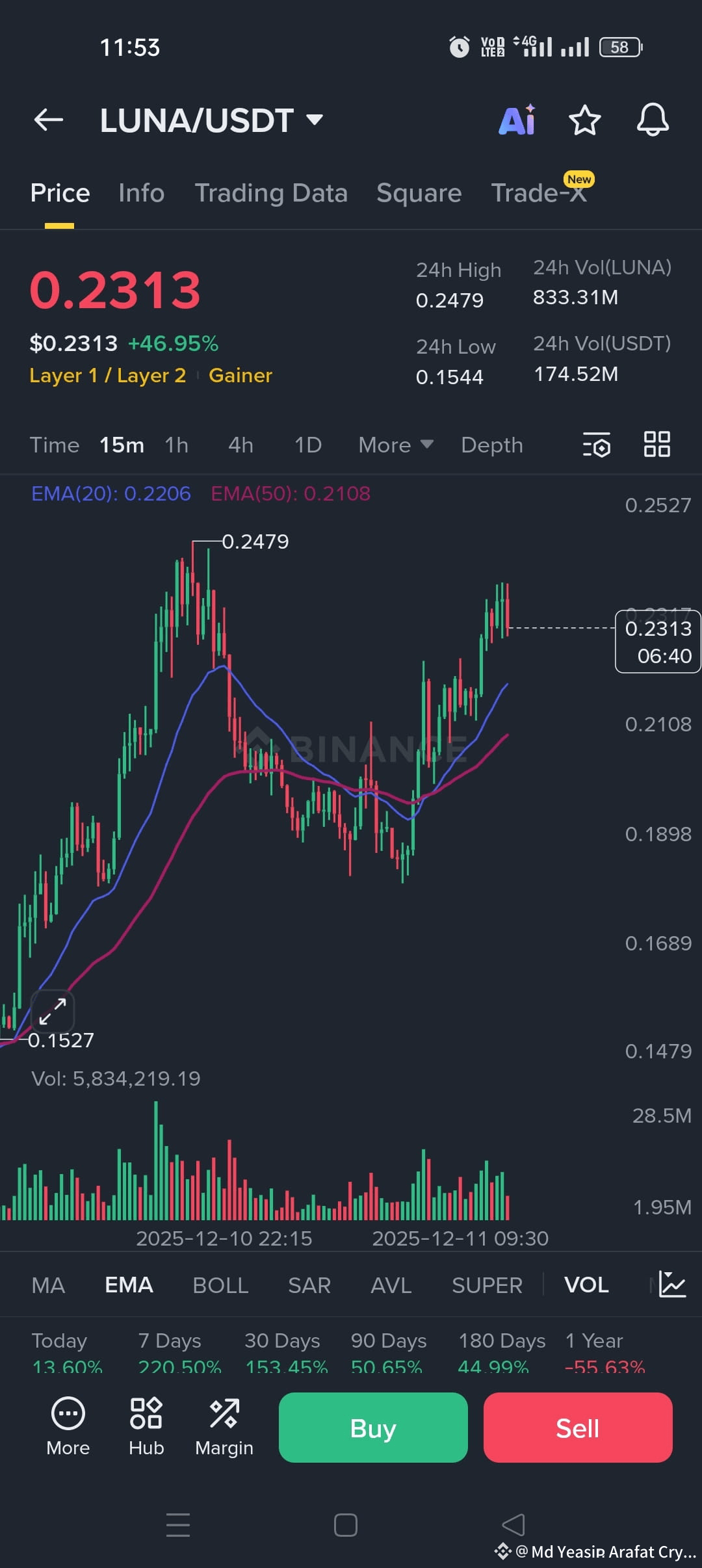Tap the 24h Vol(LUNA) 833.31M value
The width and height of the screenshot is (702, 1568).
pos(576,297)
